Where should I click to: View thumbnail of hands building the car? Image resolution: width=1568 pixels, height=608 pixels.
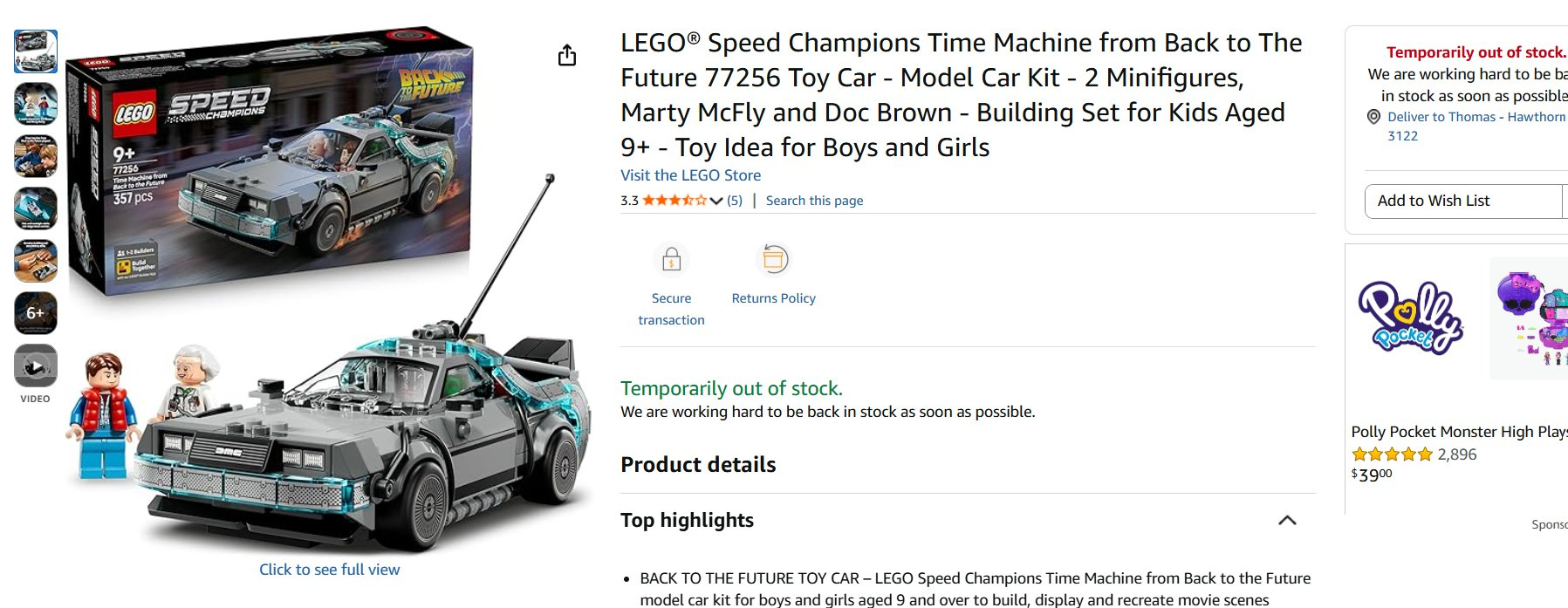pos(36,261)
